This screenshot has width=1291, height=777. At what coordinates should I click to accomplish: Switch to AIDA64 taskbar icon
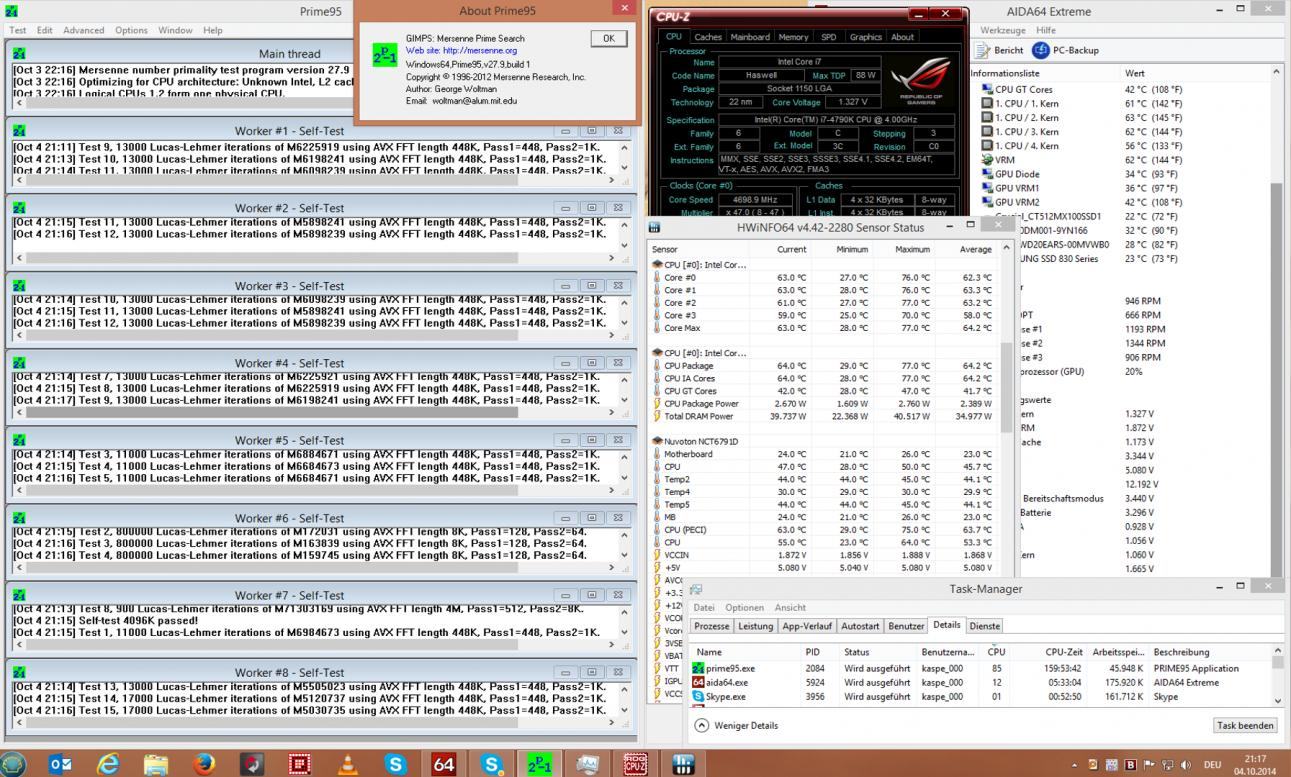pyautogui.click(x=444, y=764)
